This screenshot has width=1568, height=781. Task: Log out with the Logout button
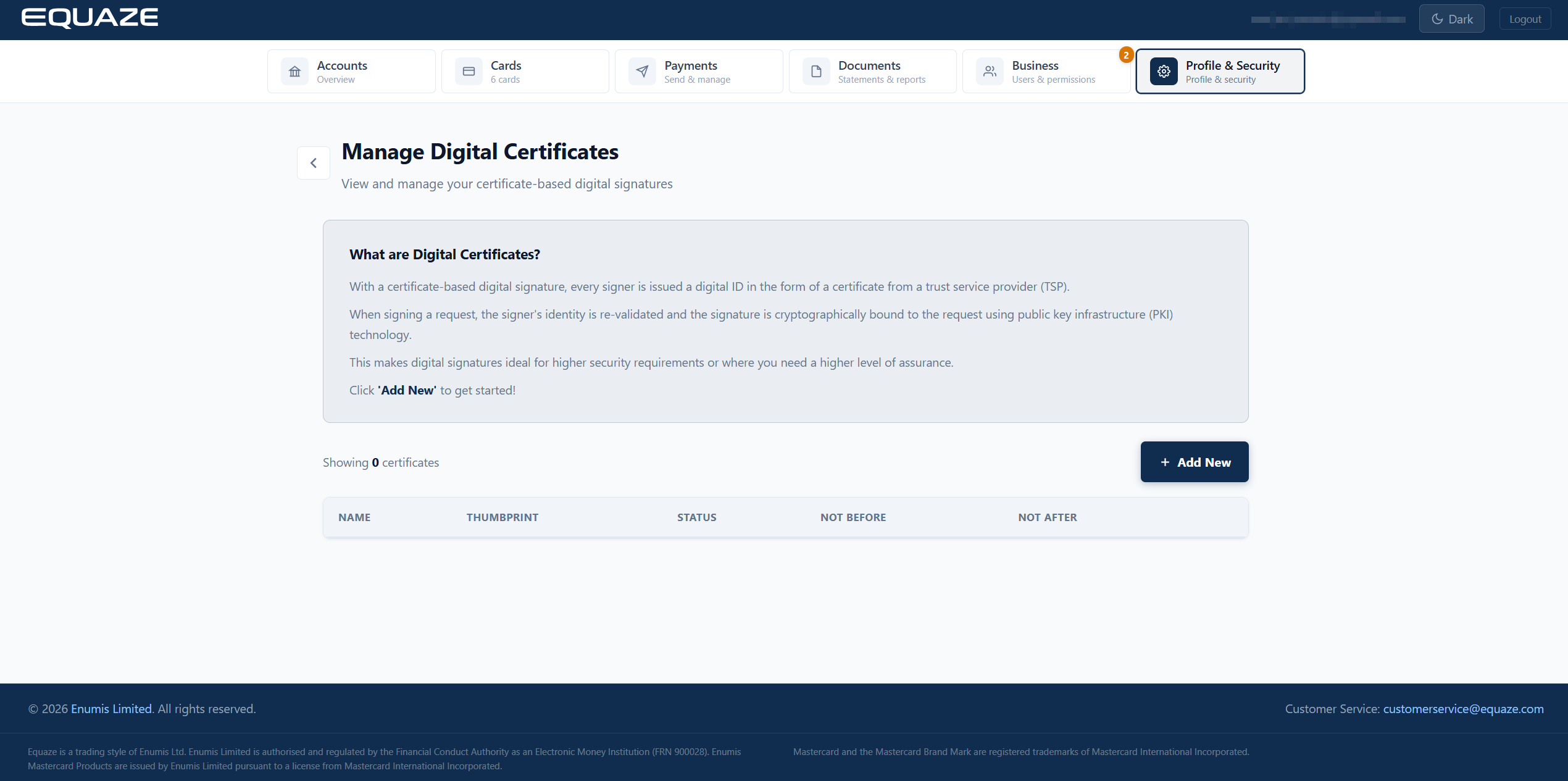pyautogui.click(x=1525, y=19)
